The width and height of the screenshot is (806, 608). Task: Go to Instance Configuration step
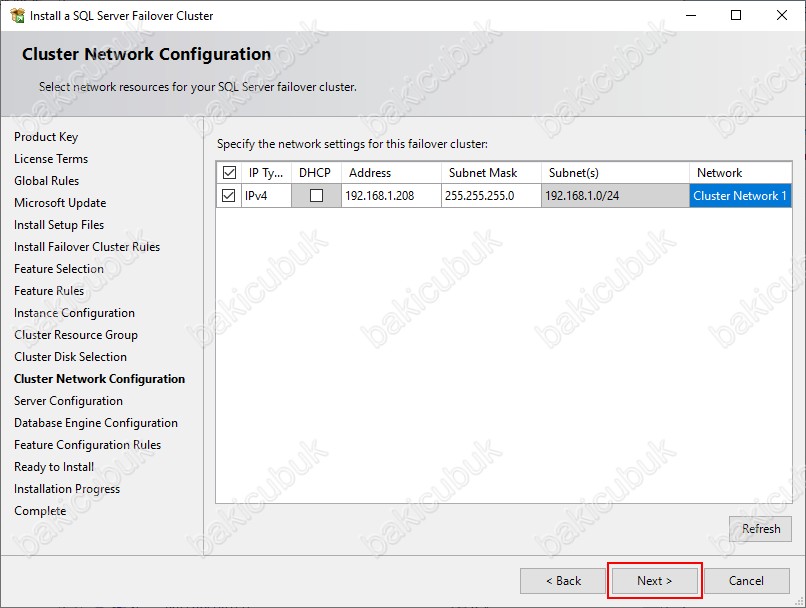(74, 313)
